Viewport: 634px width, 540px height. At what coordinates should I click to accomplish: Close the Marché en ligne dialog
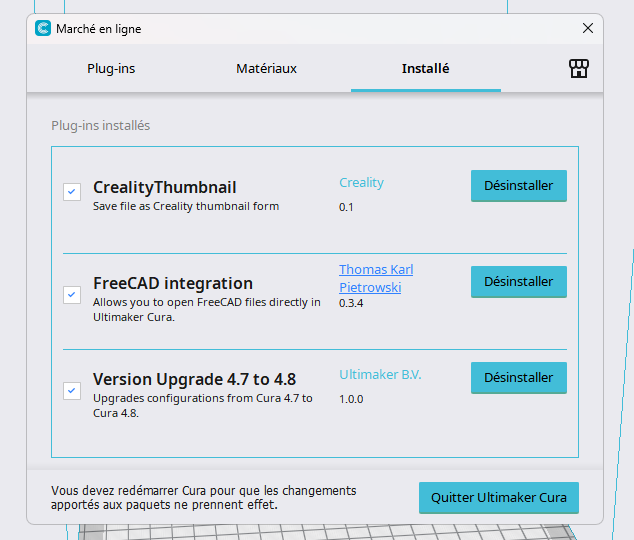point(588,28)
